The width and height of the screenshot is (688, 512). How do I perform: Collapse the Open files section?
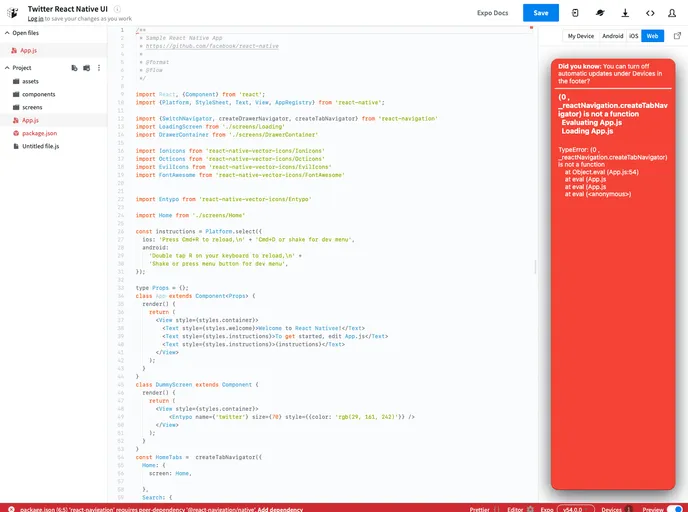(5, 32)
